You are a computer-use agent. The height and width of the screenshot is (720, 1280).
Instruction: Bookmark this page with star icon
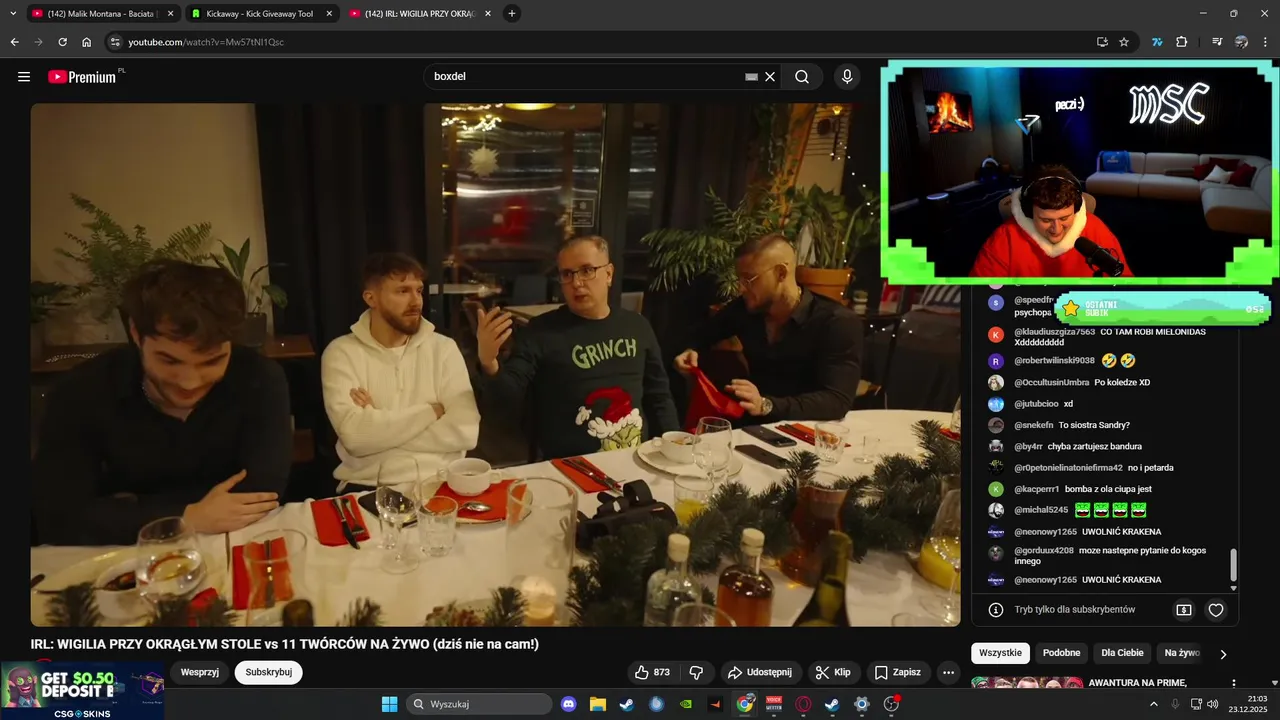coord(1124,42)
